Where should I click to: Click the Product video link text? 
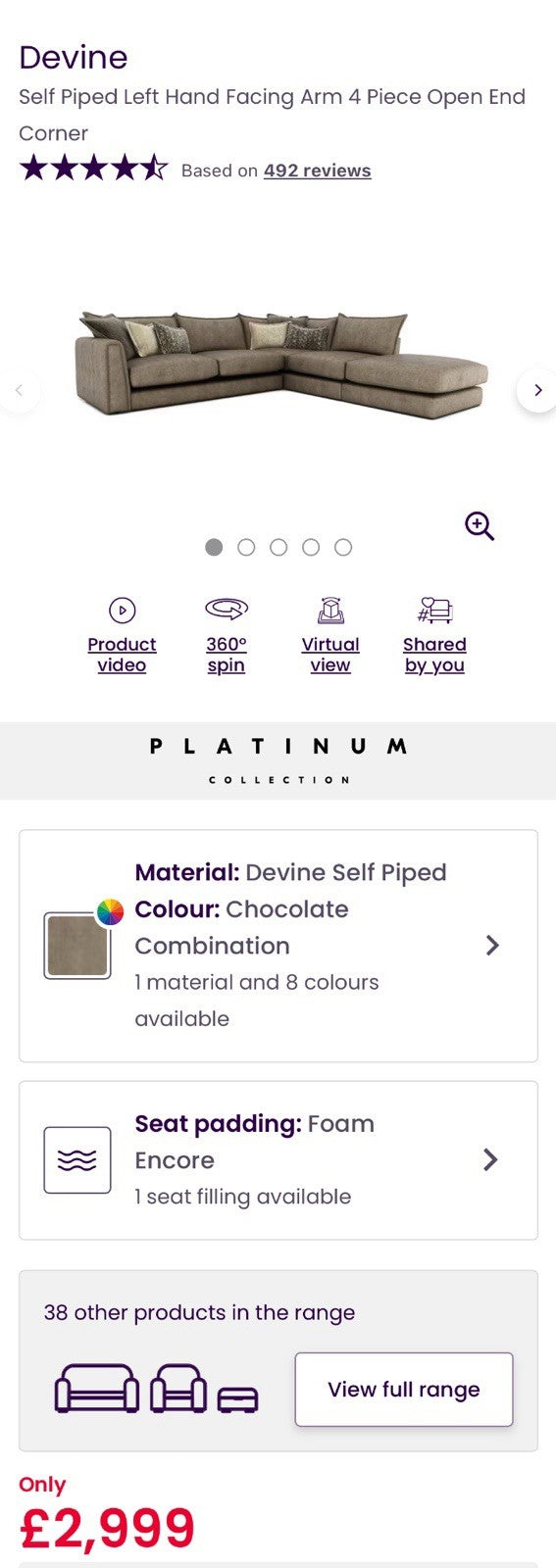pos(122,655)
